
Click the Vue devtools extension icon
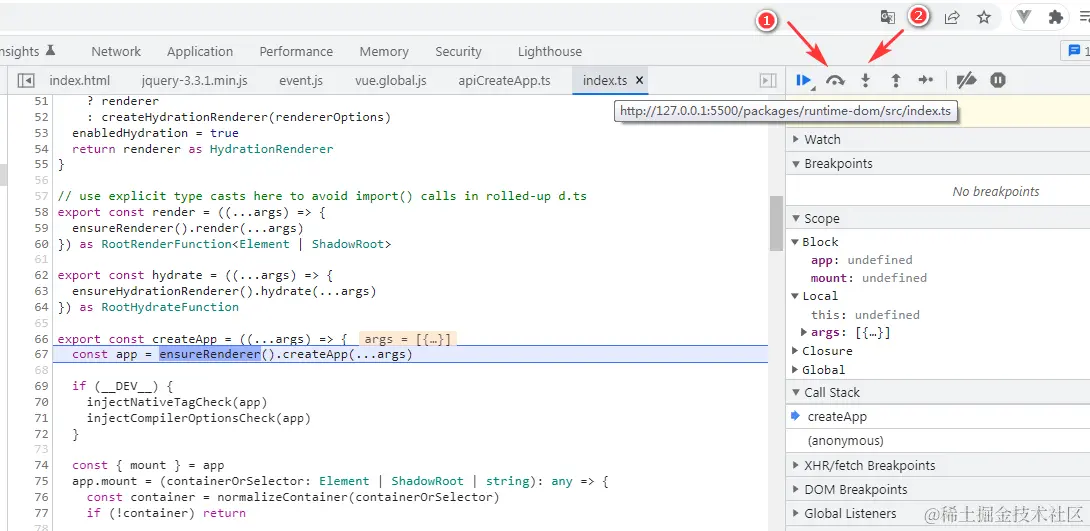1025,17
